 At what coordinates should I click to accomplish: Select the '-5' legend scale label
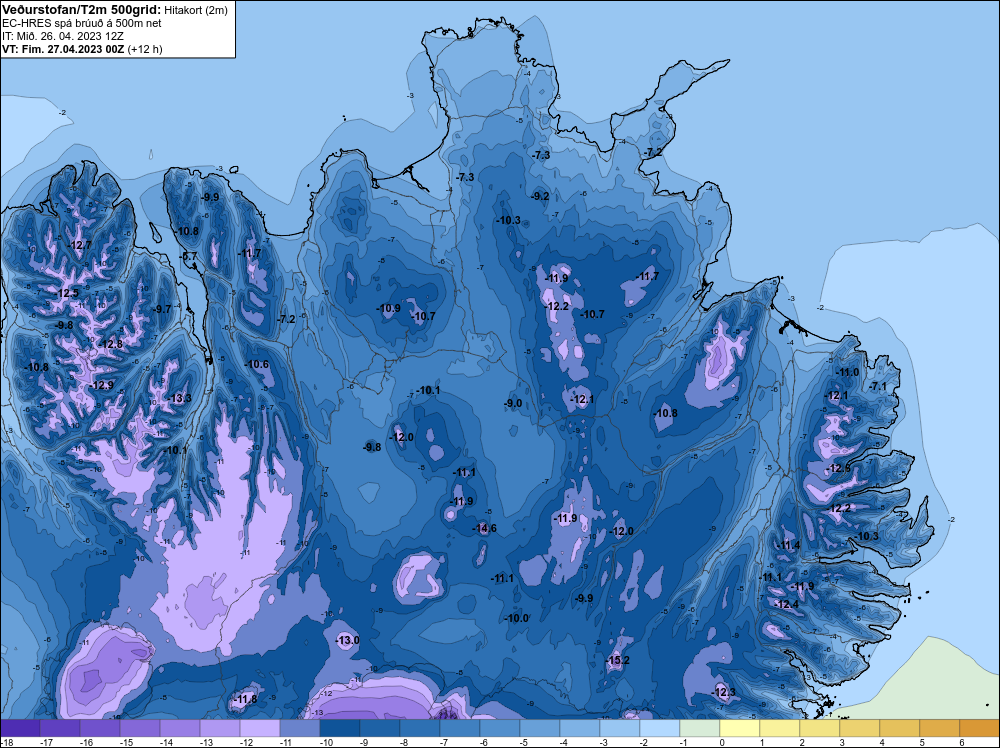(x=526, y=742)
